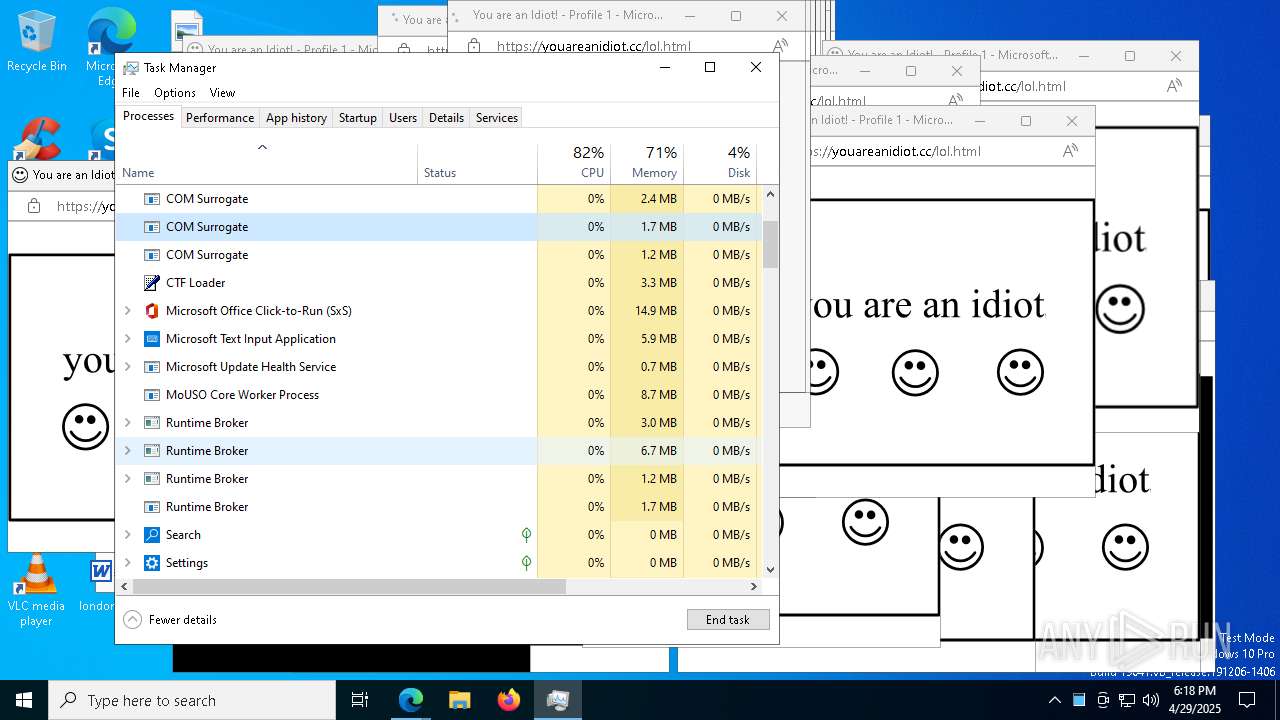Switch to the Users tab
This screenshot has width=1280, height=720.
403,118
